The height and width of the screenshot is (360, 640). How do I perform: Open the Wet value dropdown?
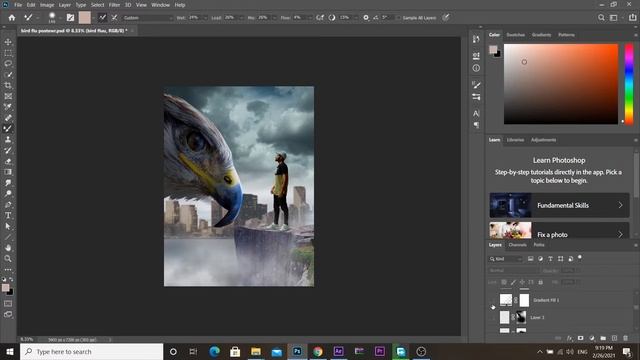coord(205,18)
